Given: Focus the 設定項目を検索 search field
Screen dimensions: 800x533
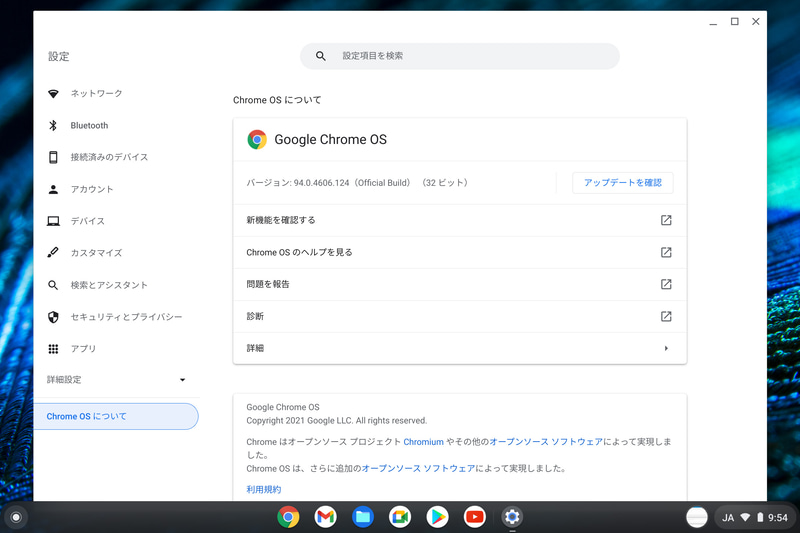Looking at the screenshot, I should tap(460, 56).
